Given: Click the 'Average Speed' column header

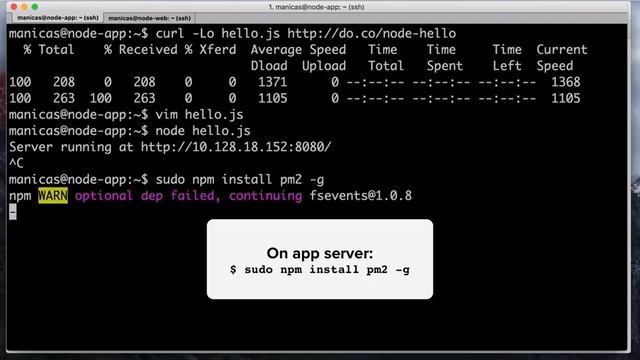Looking at the screenshot, I should [298, 50].
